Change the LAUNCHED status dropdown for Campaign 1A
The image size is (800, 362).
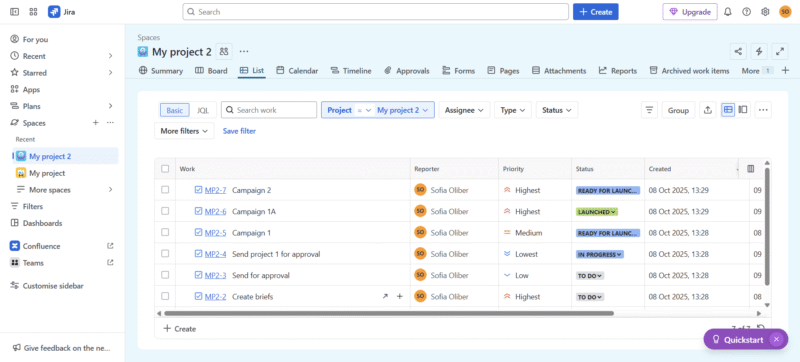coord(597,212)
